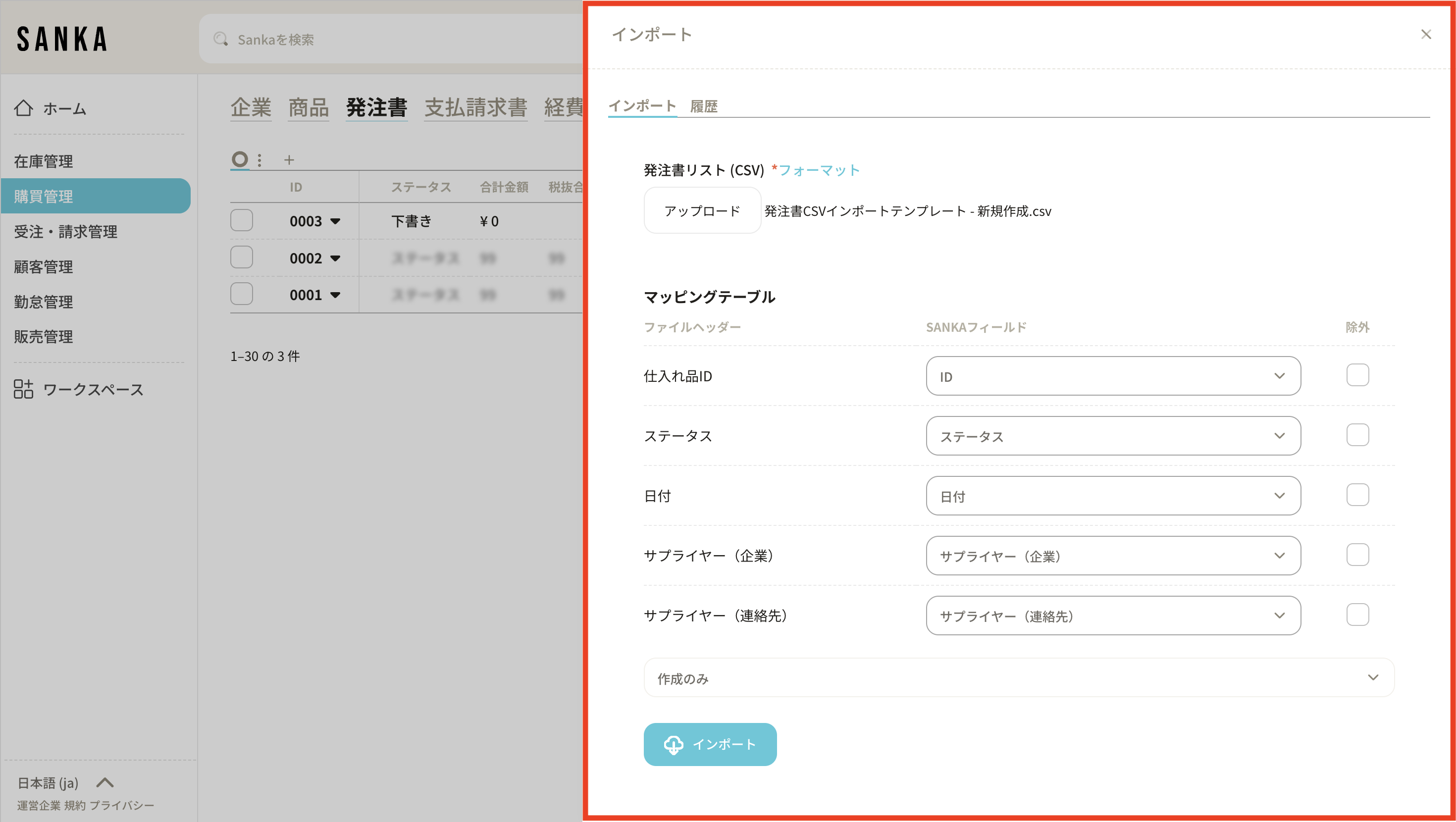Open the フォーマット link
This screenshot has height=822, width=1456.
pos(819,170)
